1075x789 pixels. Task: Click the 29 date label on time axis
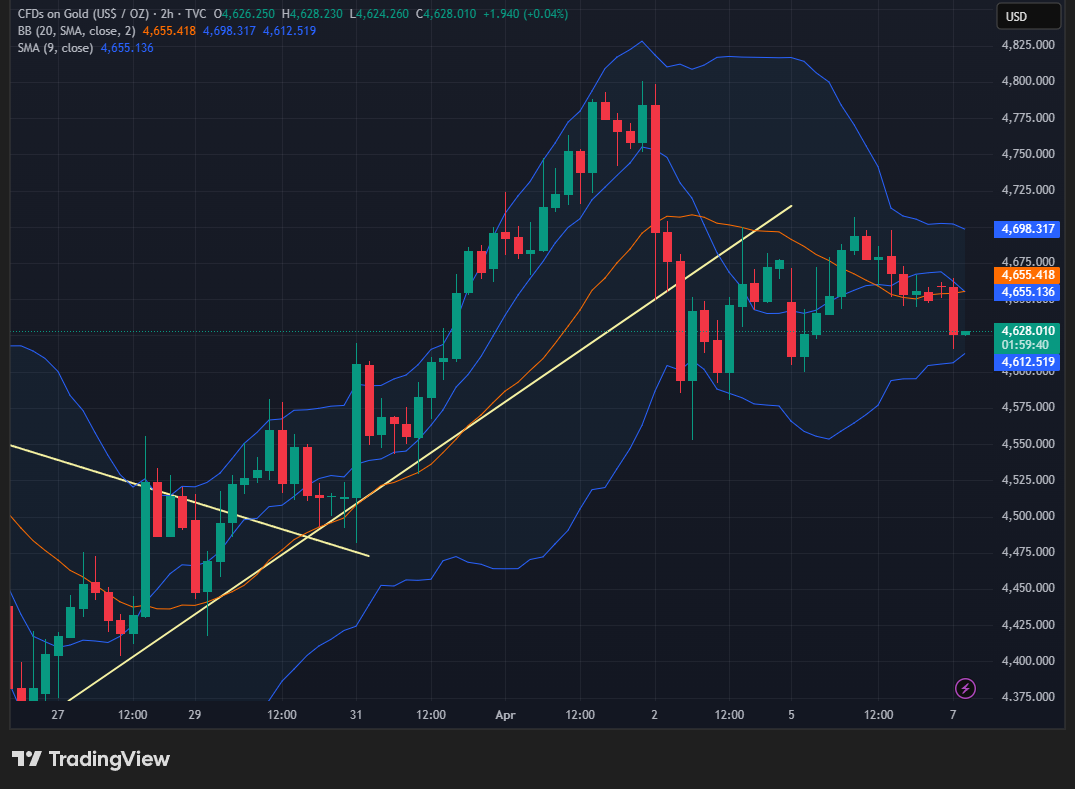195,715
